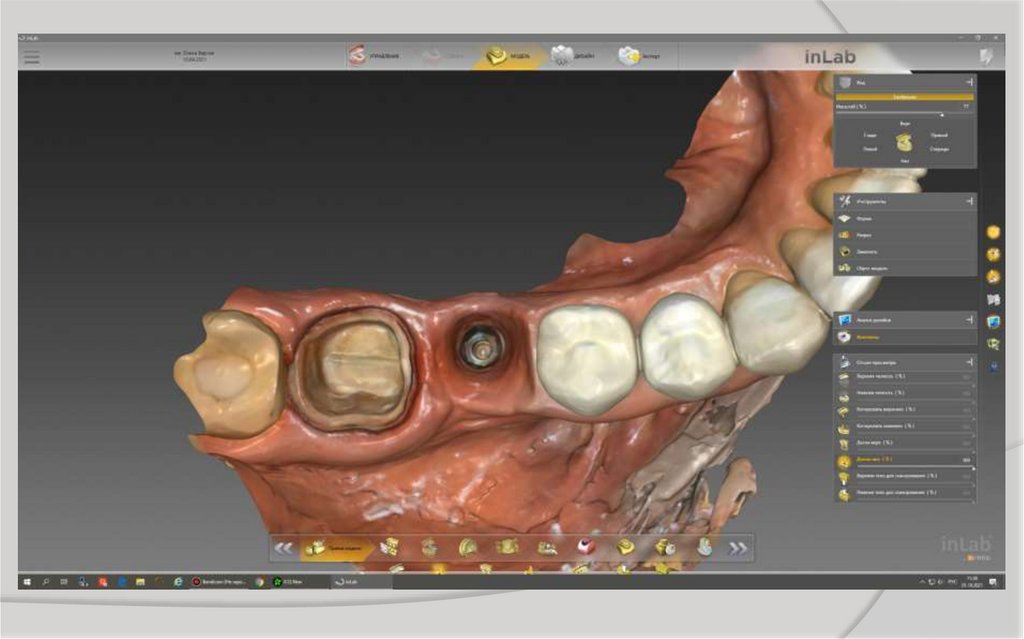Switch to the Administration phase tab
Screen dimensions: 1024x639
pos(373,56)
